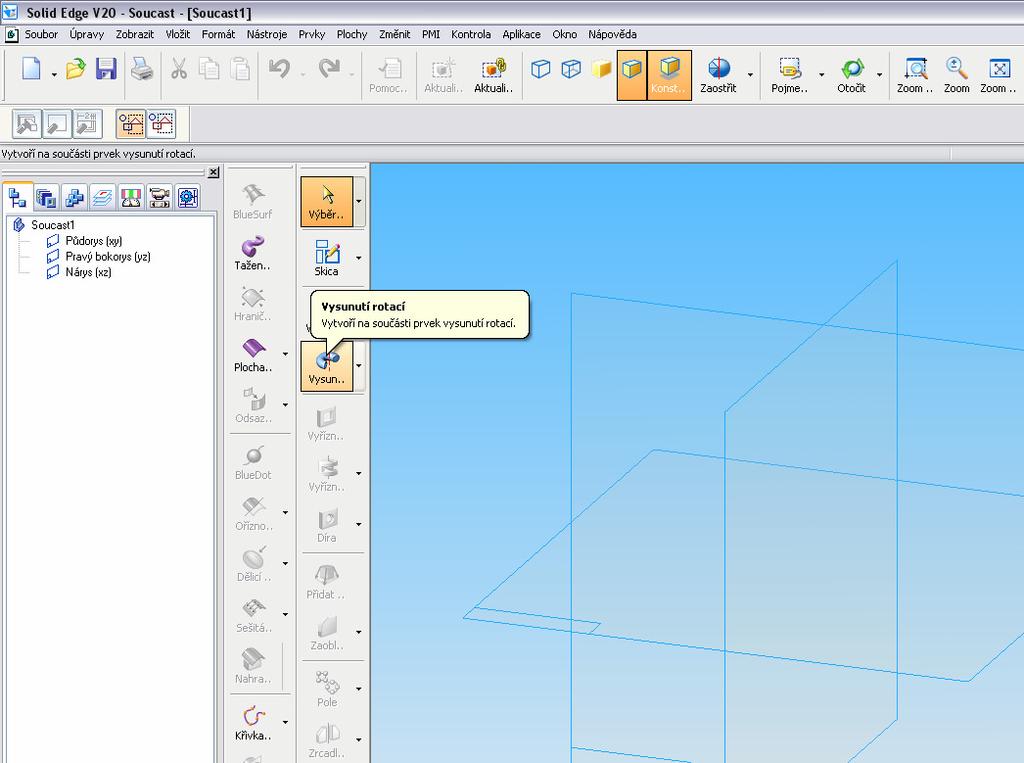Print with the printer icon
This screenshot has width=1024, height=763.
pyautogui.click(x=142, y=69)
